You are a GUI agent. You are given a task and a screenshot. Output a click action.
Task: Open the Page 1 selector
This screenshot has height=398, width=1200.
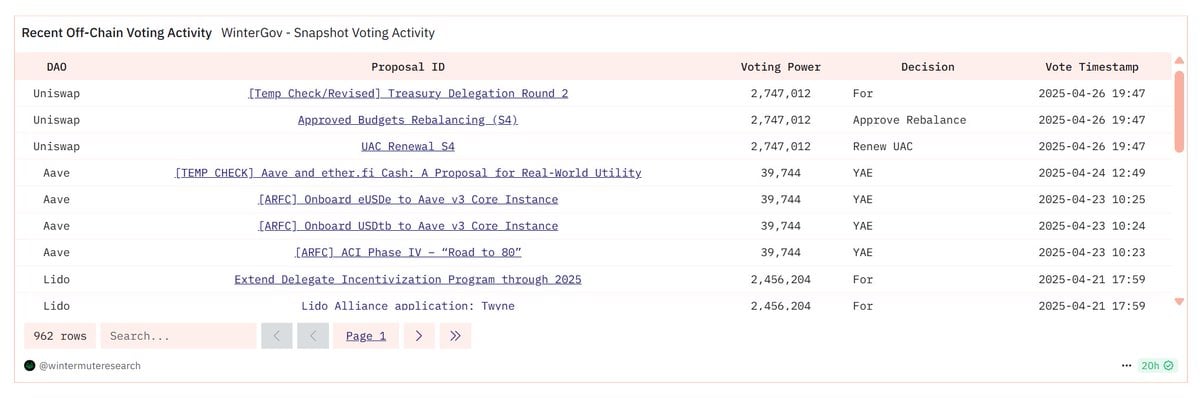click(366, 336)
